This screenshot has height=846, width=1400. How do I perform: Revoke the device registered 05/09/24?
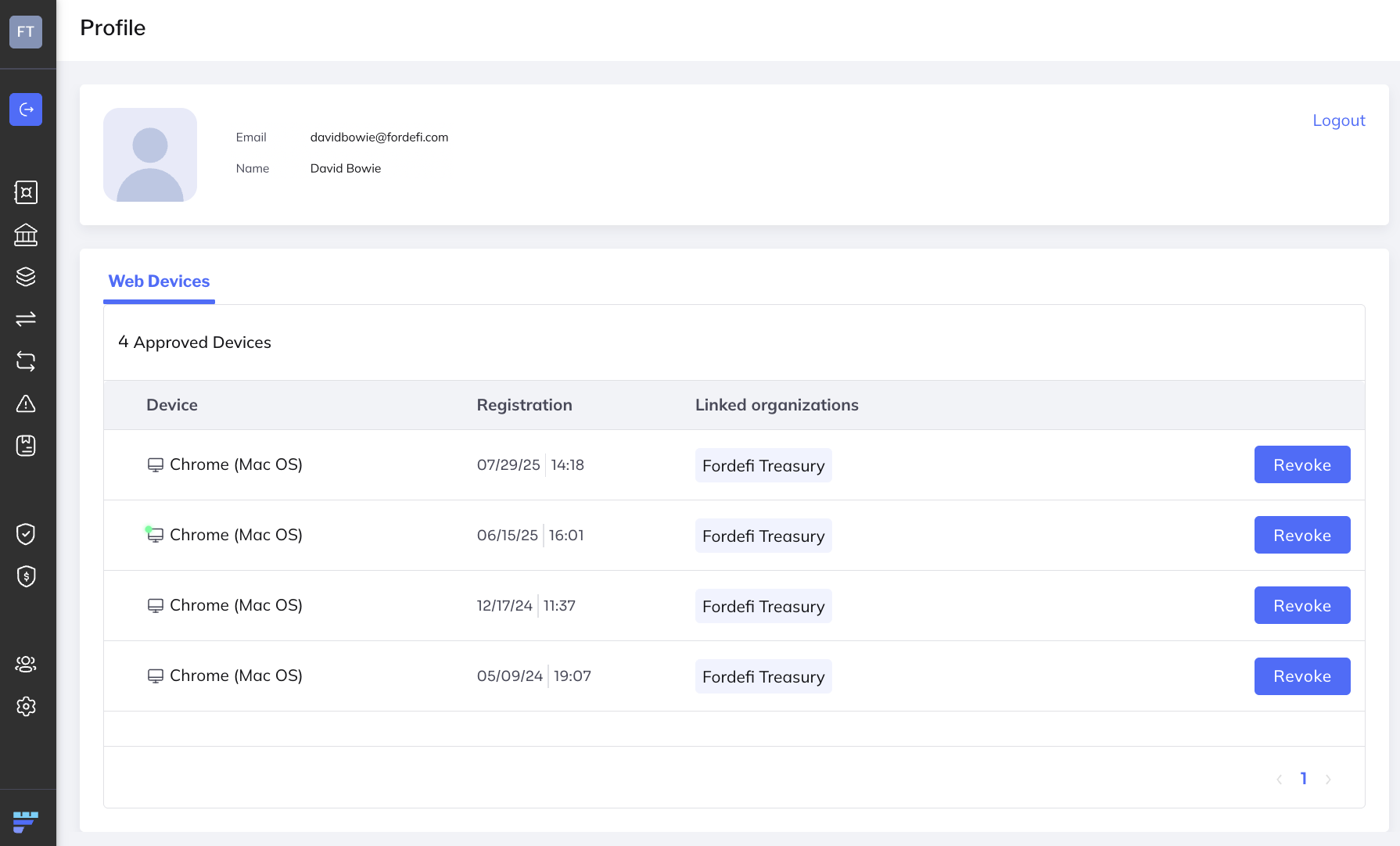[x=1301, y=676]
